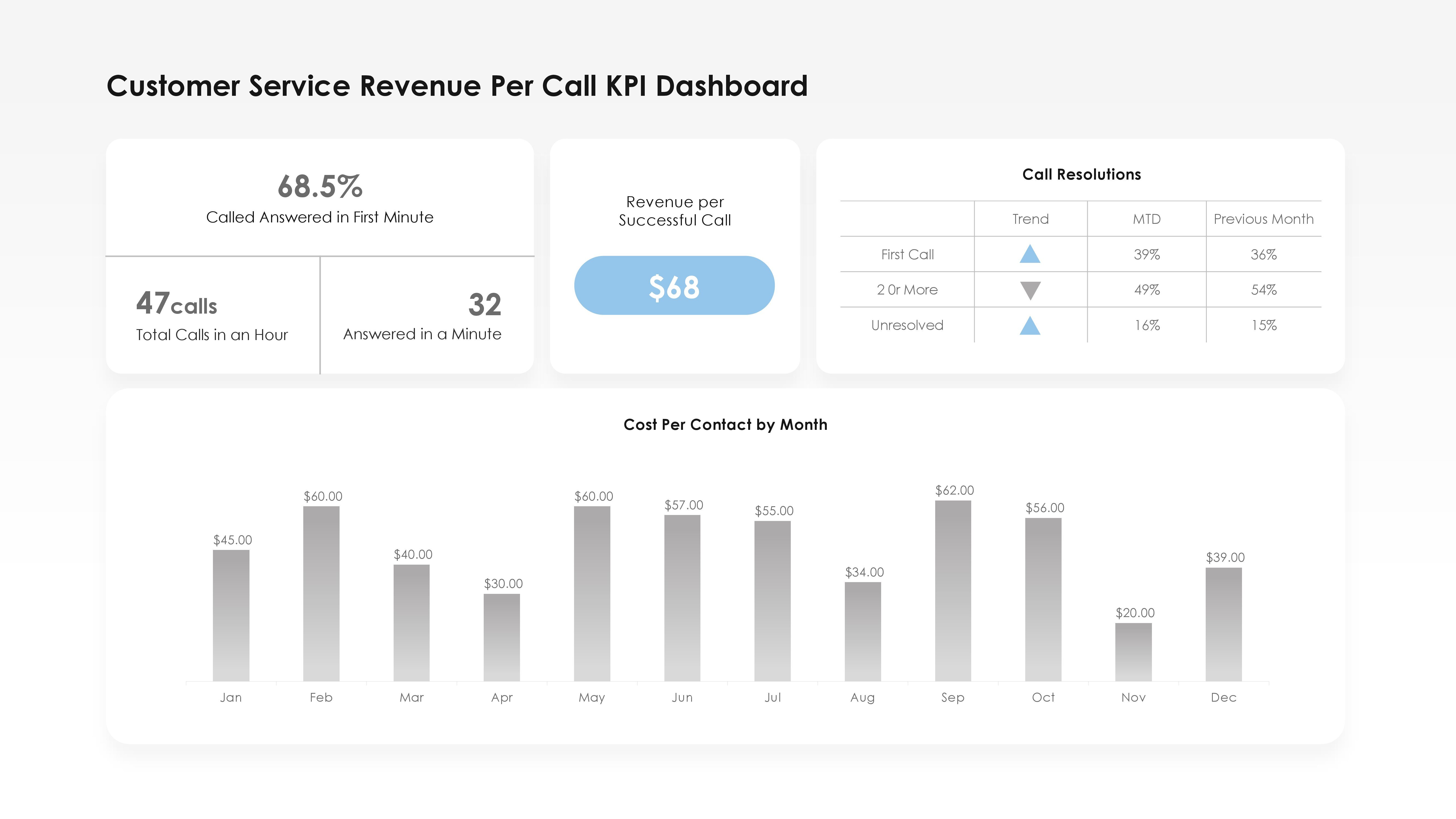This screenshot has width=1456, height=819.
Task: Click the $34.00 data label
Action: (864, 572)
